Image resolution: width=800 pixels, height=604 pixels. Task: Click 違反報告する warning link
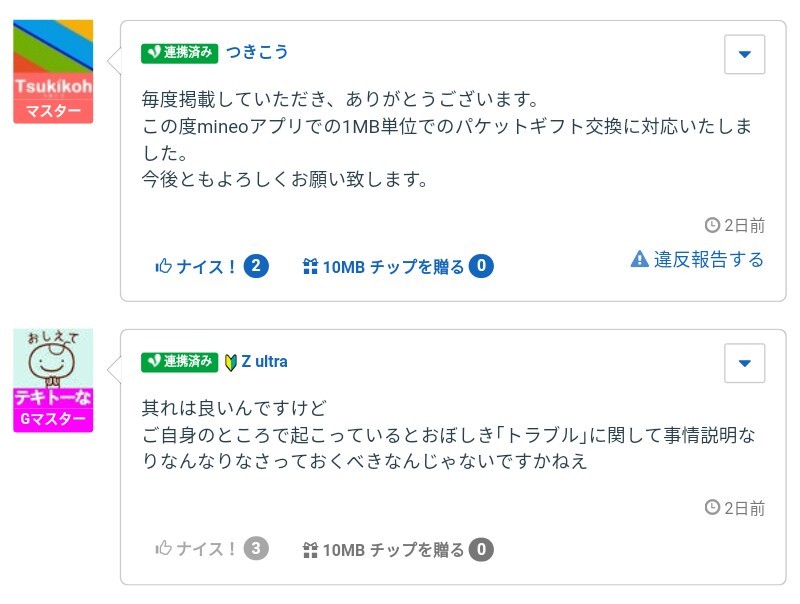click(708, 260)
